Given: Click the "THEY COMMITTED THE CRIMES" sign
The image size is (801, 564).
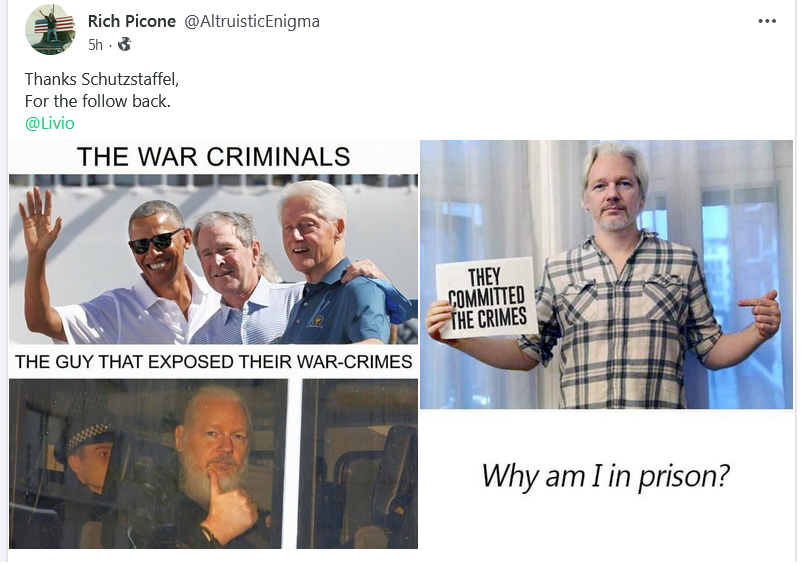Looking at the screenshot, I should pyautogui.click(x=487, y=298).
